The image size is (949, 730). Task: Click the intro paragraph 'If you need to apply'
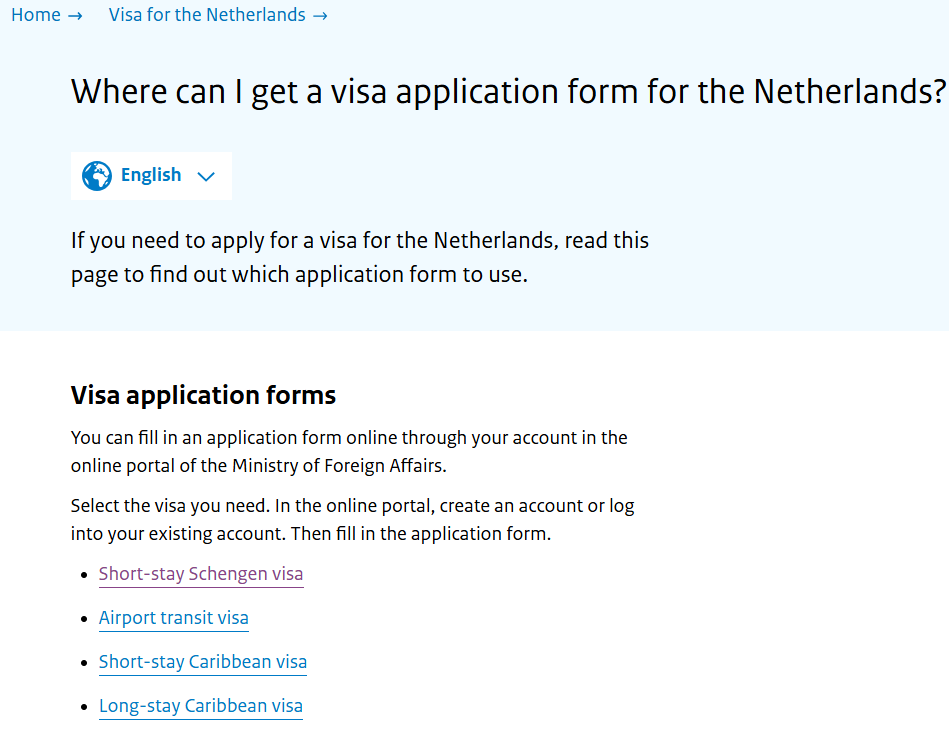pyautogui.click(x=360, y=257)
